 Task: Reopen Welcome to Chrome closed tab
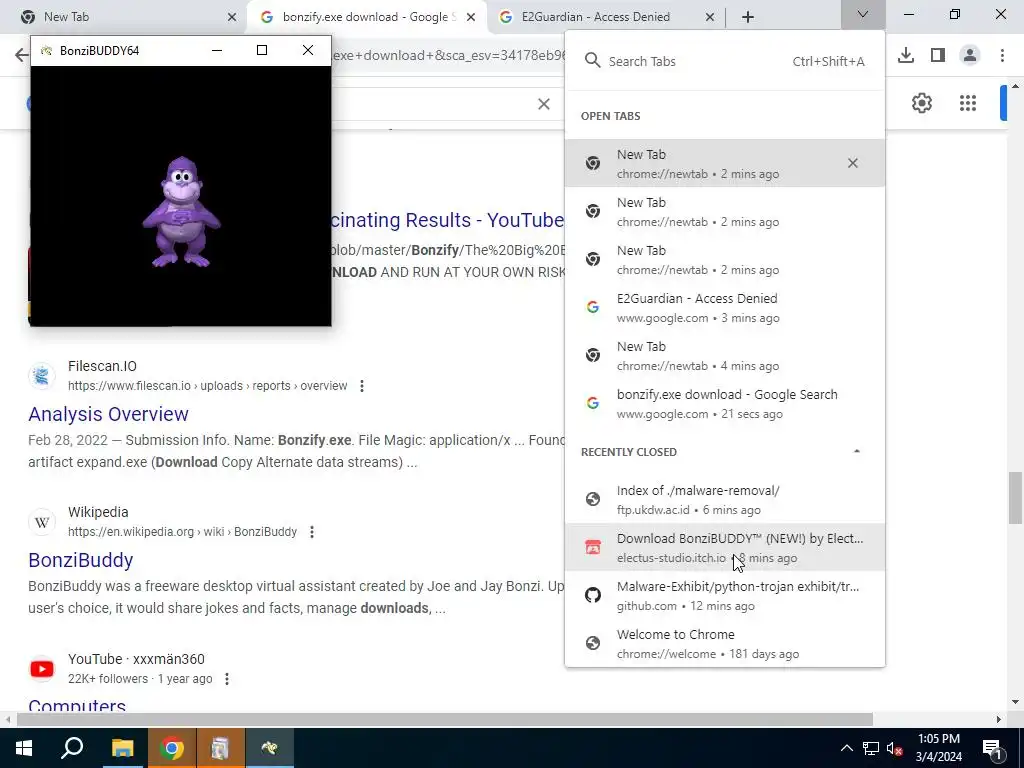pos(725,643)
